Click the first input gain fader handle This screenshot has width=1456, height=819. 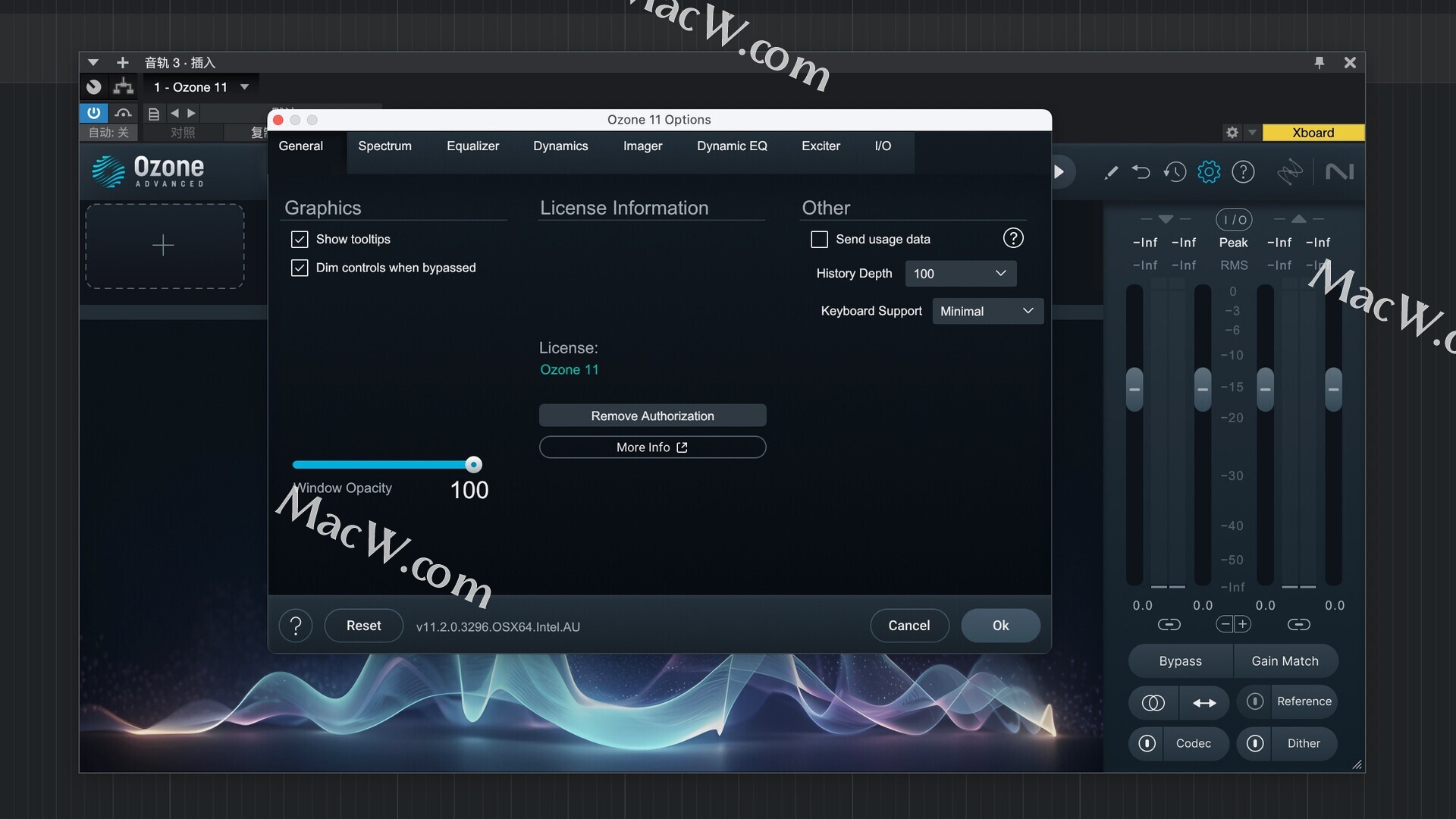[1134, 389]
